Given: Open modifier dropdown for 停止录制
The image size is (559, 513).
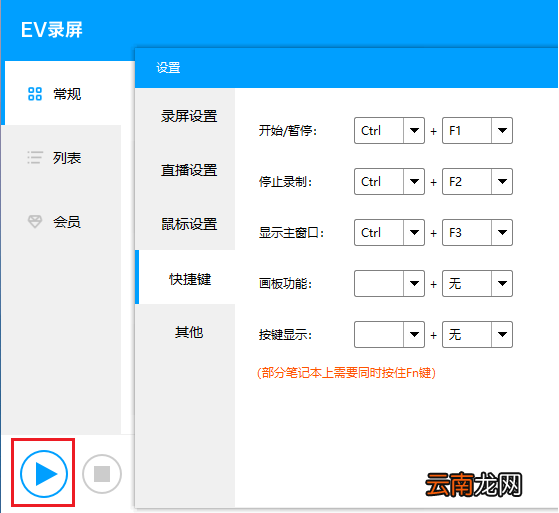Looking at the screenshot, I should coord(389,181).
